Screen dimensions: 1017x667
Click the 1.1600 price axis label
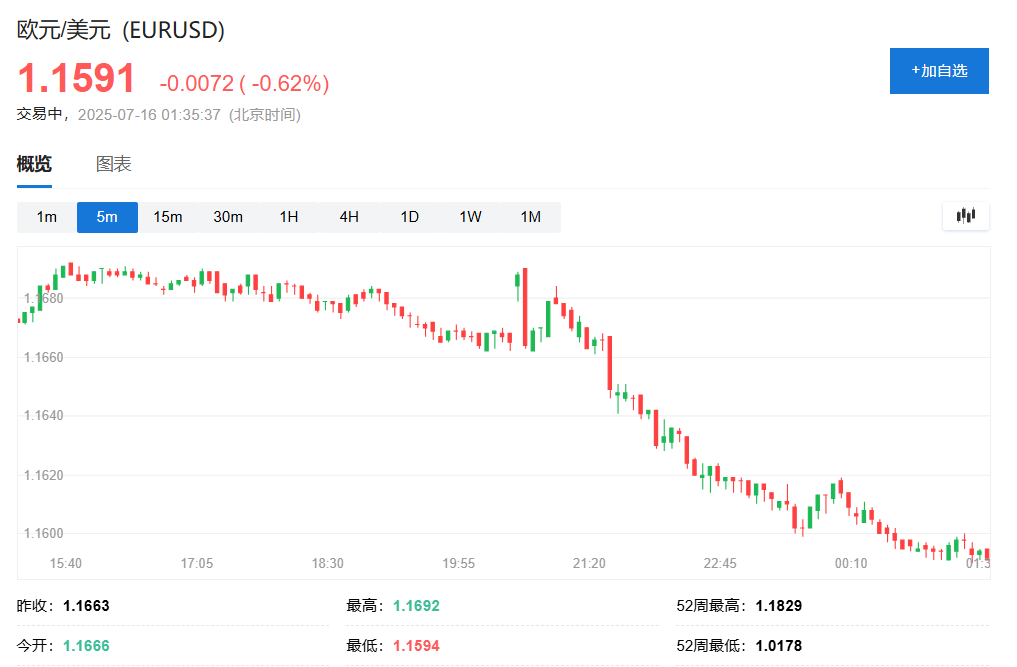(43, 533)
